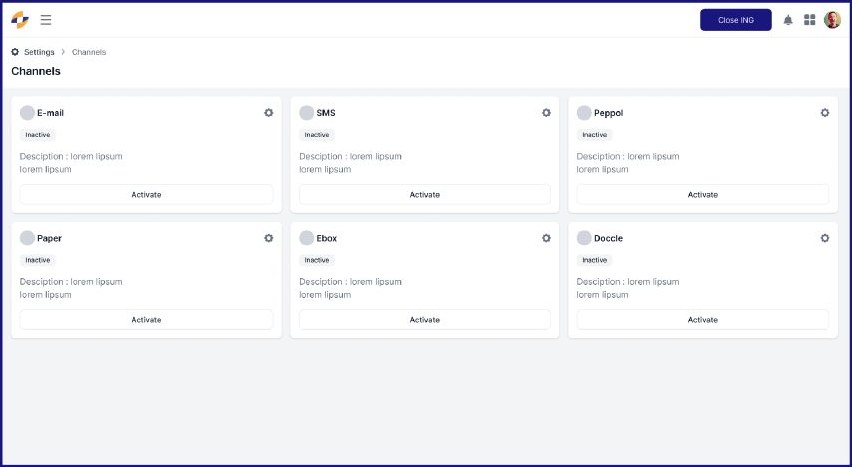
Task: Open the user profile avatar
Action: click(832, 20)
